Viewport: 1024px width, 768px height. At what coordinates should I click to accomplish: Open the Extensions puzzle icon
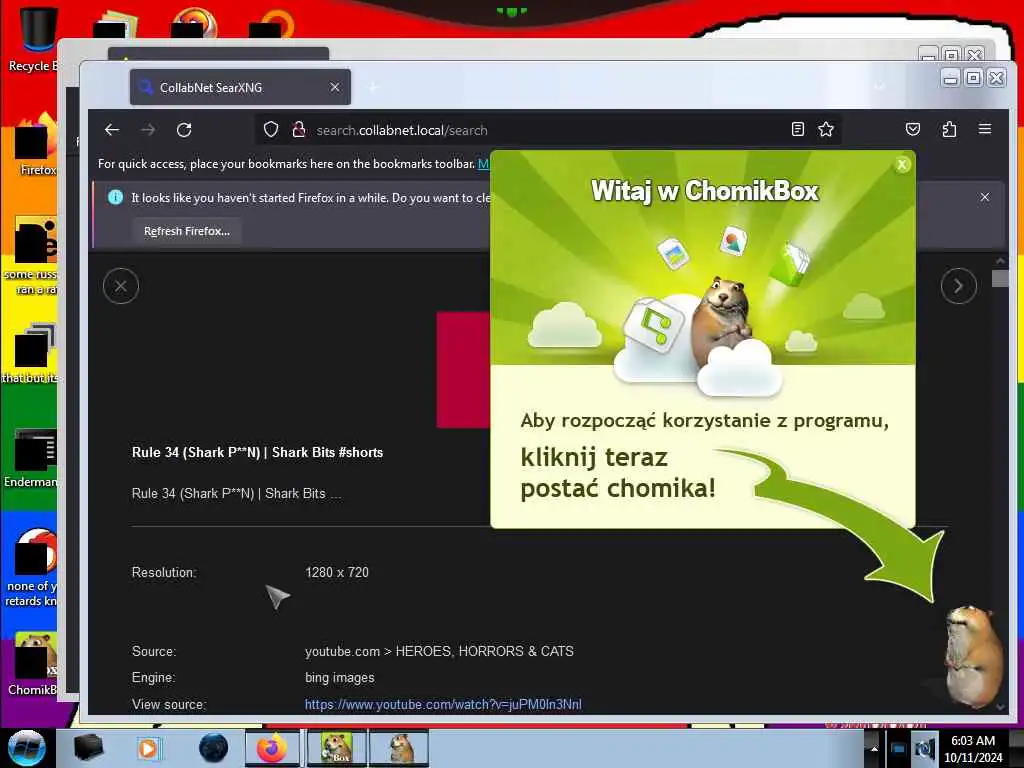(x=949, y=129)
